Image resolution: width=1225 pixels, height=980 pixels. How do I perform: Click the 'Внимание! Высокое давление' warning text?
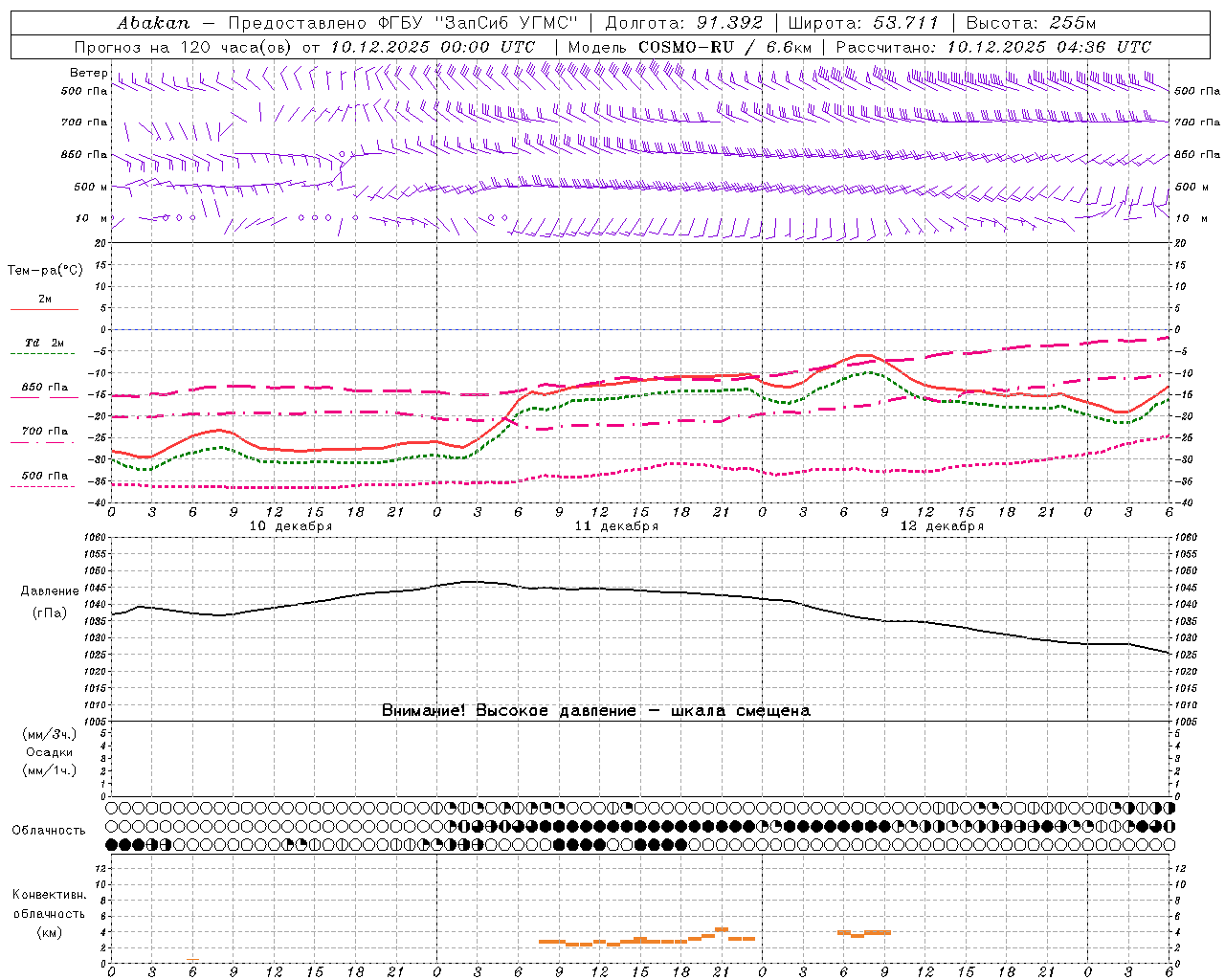pyautogui.click(x=509, y=710)
